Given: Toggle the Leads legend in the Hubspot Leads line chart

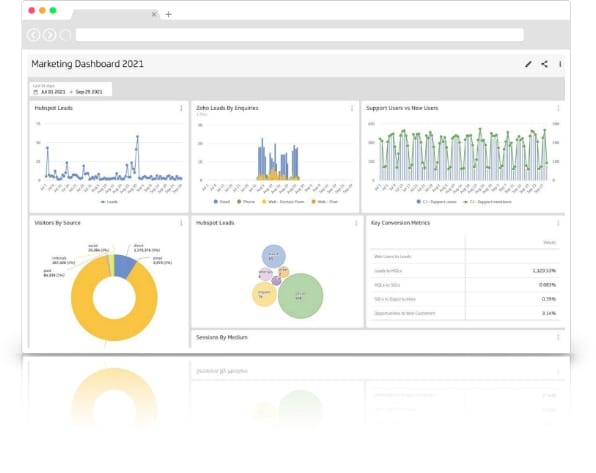Looking at the screenshot, I should [109, 202].
